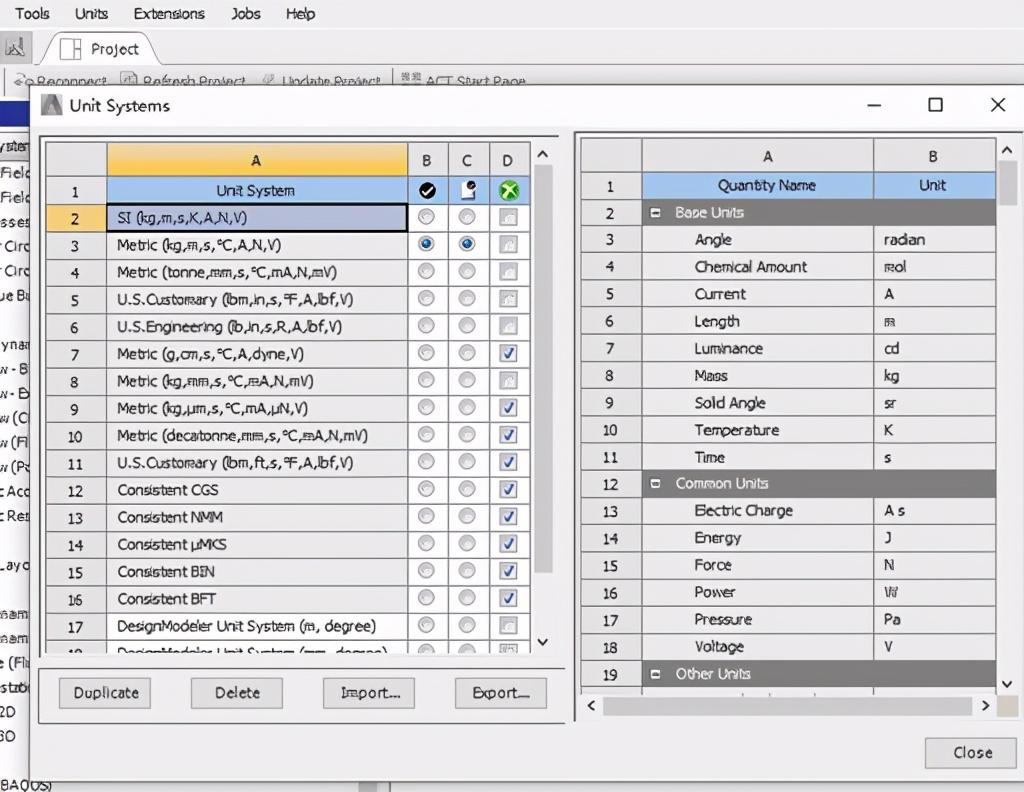The image size is (1024, 792).
Task: Set Metric (kg,mm,s,°C,mA,N,mV) as default
Action: coord(467,380)
